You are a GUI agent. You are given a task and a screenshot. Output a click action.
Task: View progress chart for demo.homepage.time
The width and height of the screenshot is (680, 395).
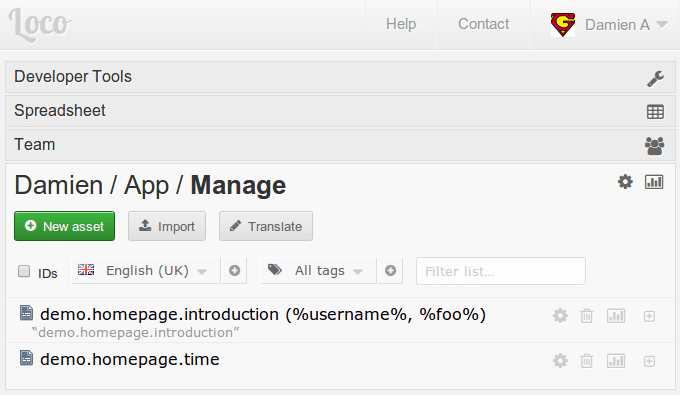coord(616,361)
